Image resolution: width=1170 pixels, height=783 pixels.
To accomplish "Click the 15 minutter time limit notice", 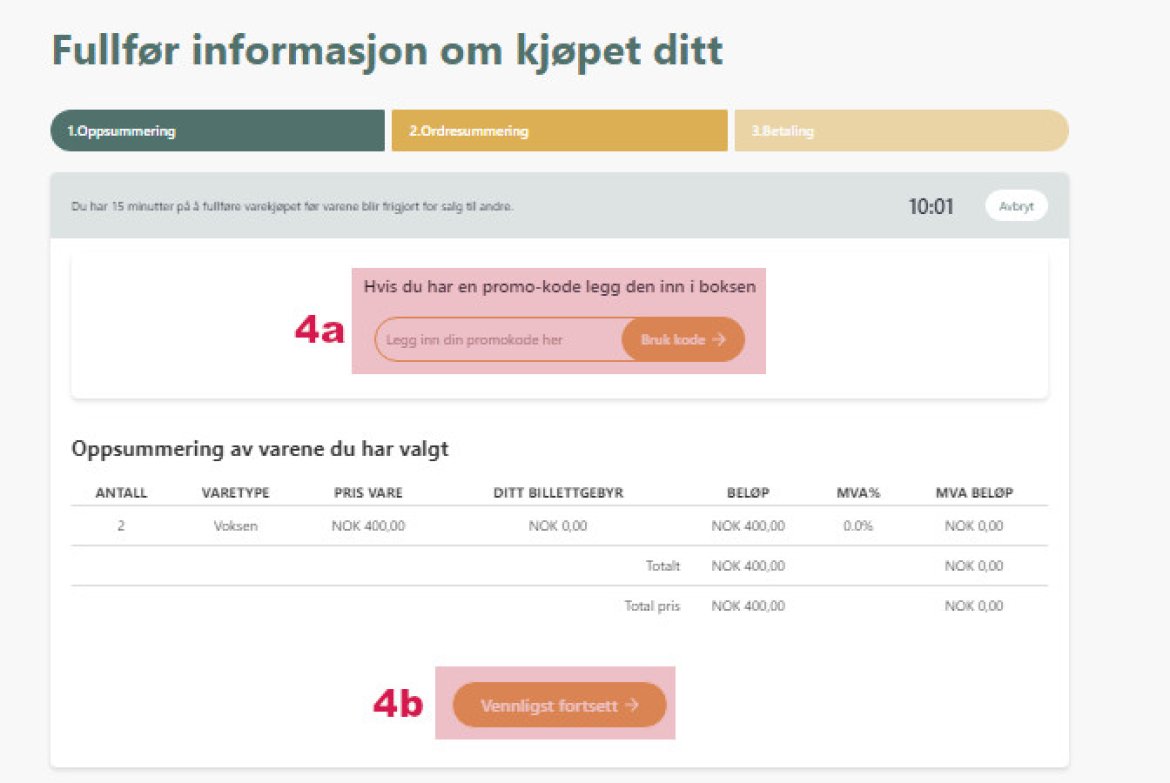I will [292, 207].
